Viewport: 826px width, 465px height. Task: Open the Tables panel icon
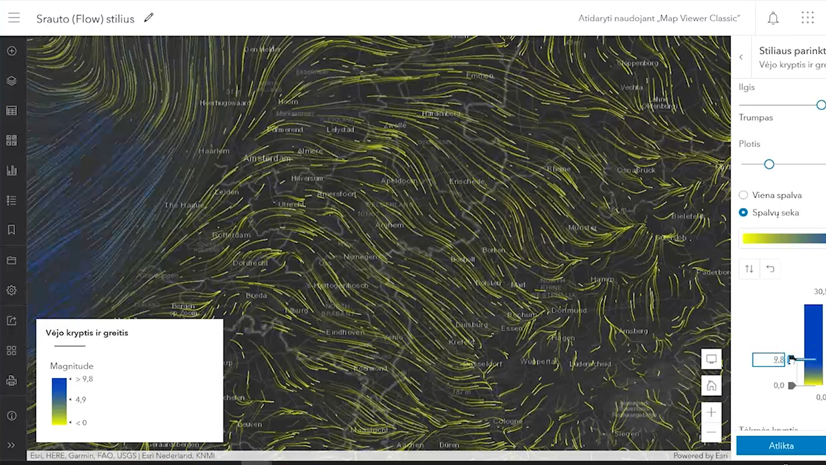(12, 111)
